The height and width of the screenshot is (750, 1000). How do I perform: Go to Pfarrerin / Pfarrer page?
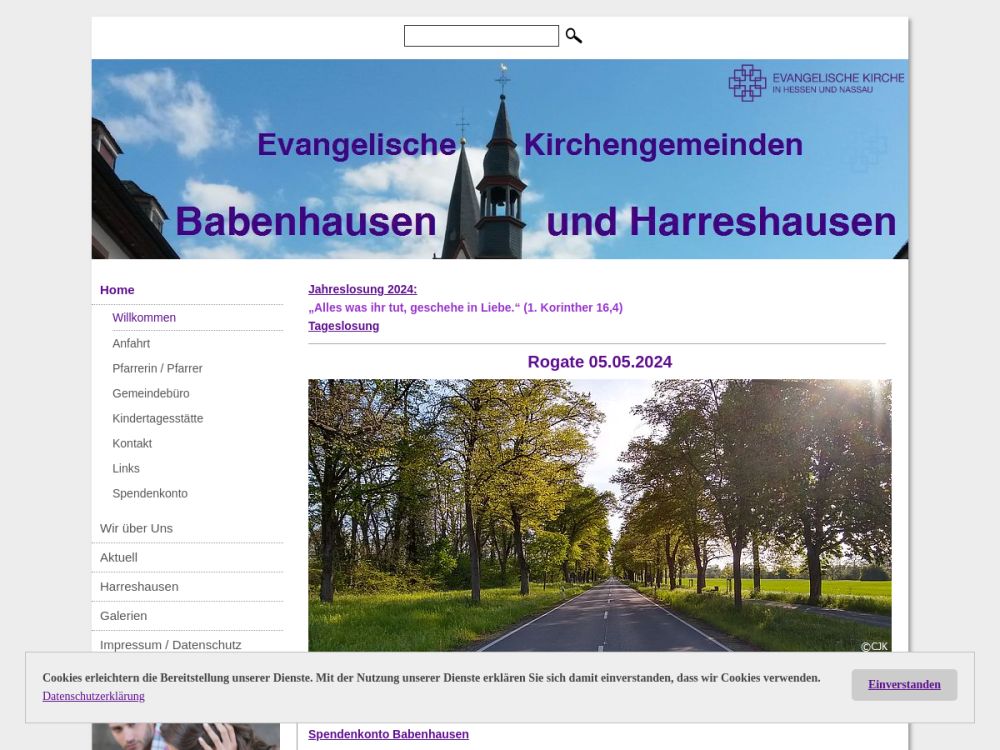(157, 368)
